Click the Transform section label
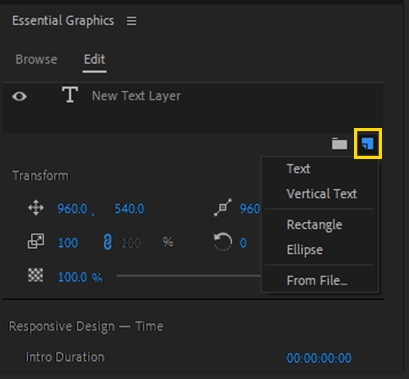This screenshot has height=379, width=409. [40, 176]
